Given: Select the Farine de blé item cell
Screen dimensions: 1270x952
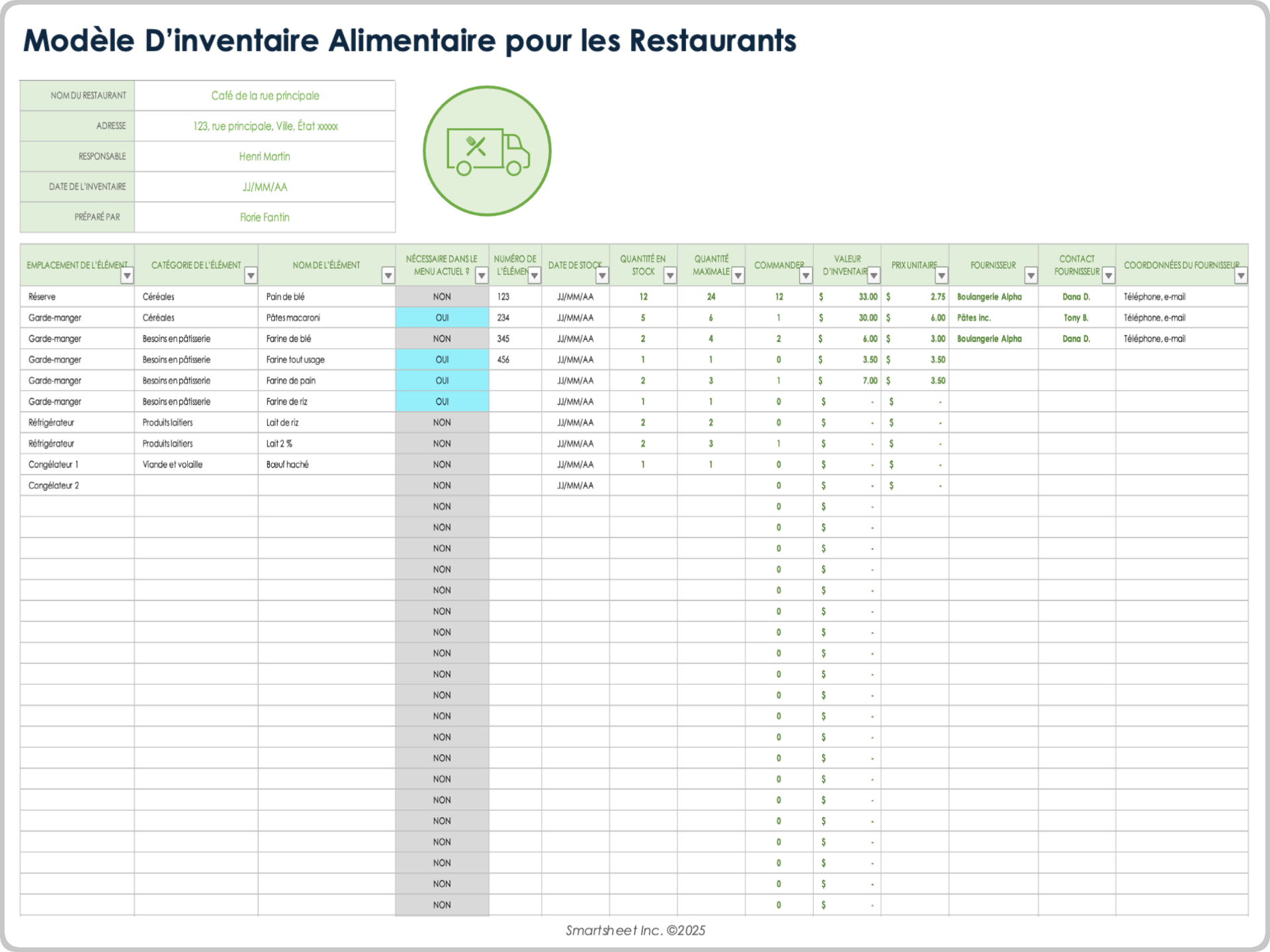Looking at the screenshot, I should point(327,338).
